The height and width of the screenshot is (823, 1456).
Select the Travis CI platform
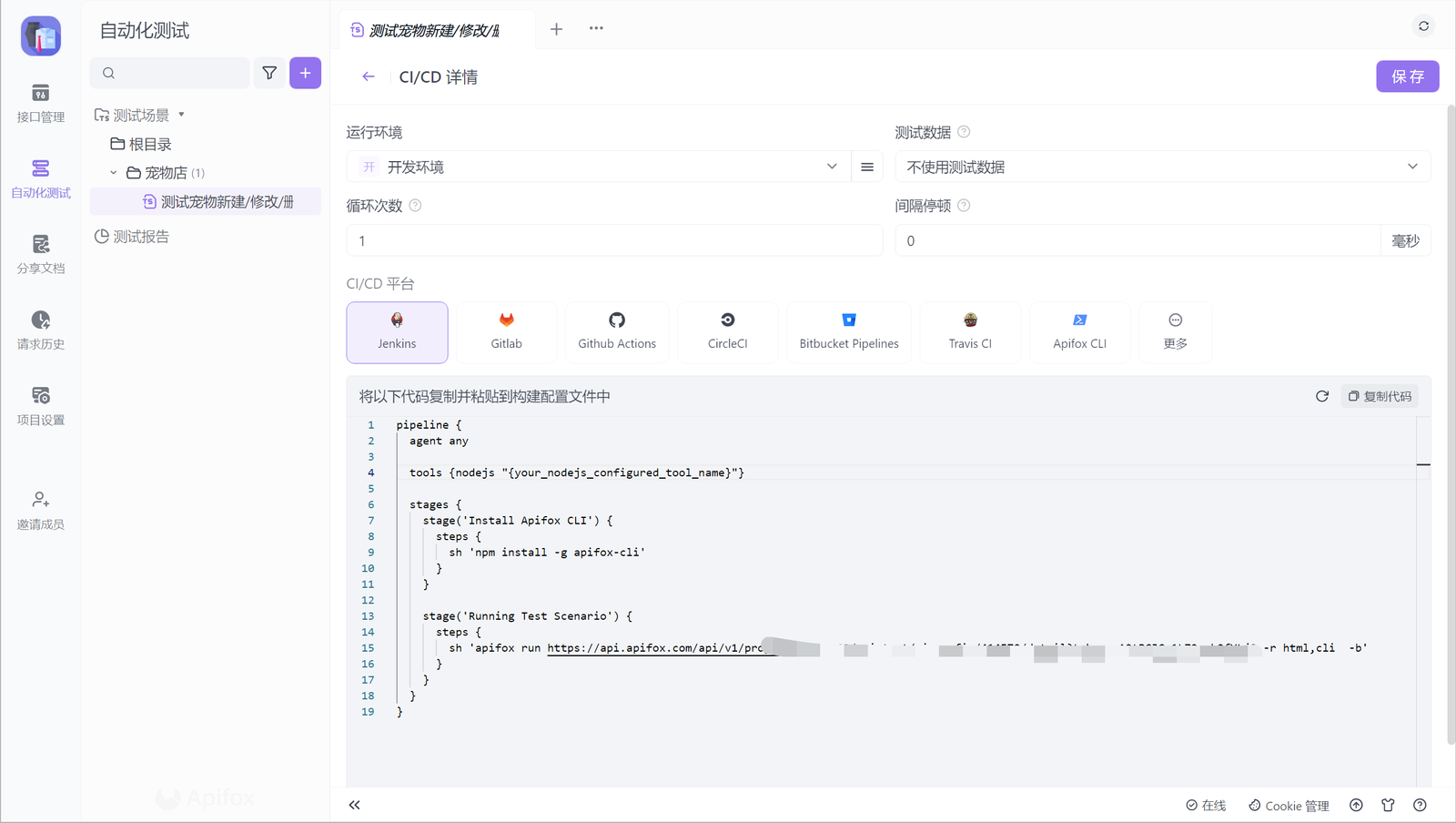(x=970, y=332)
